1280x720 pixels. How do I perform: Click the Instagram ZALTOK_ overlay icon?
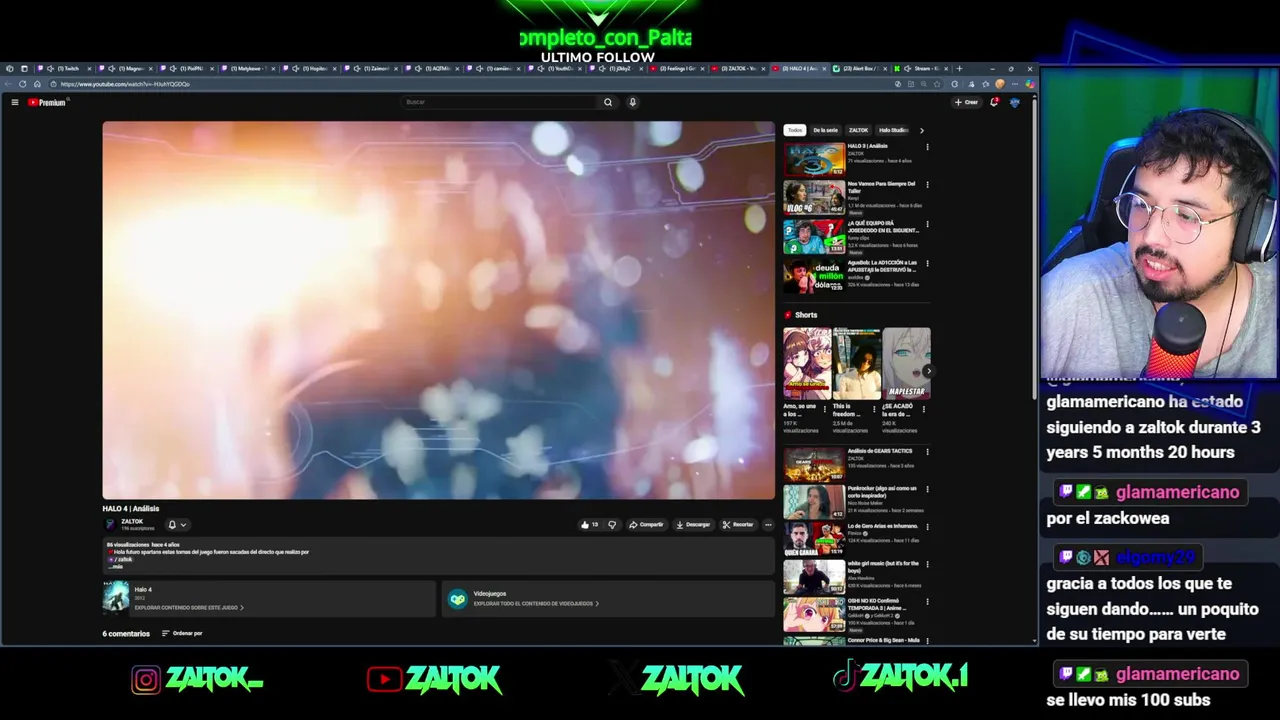pos(146,680)
